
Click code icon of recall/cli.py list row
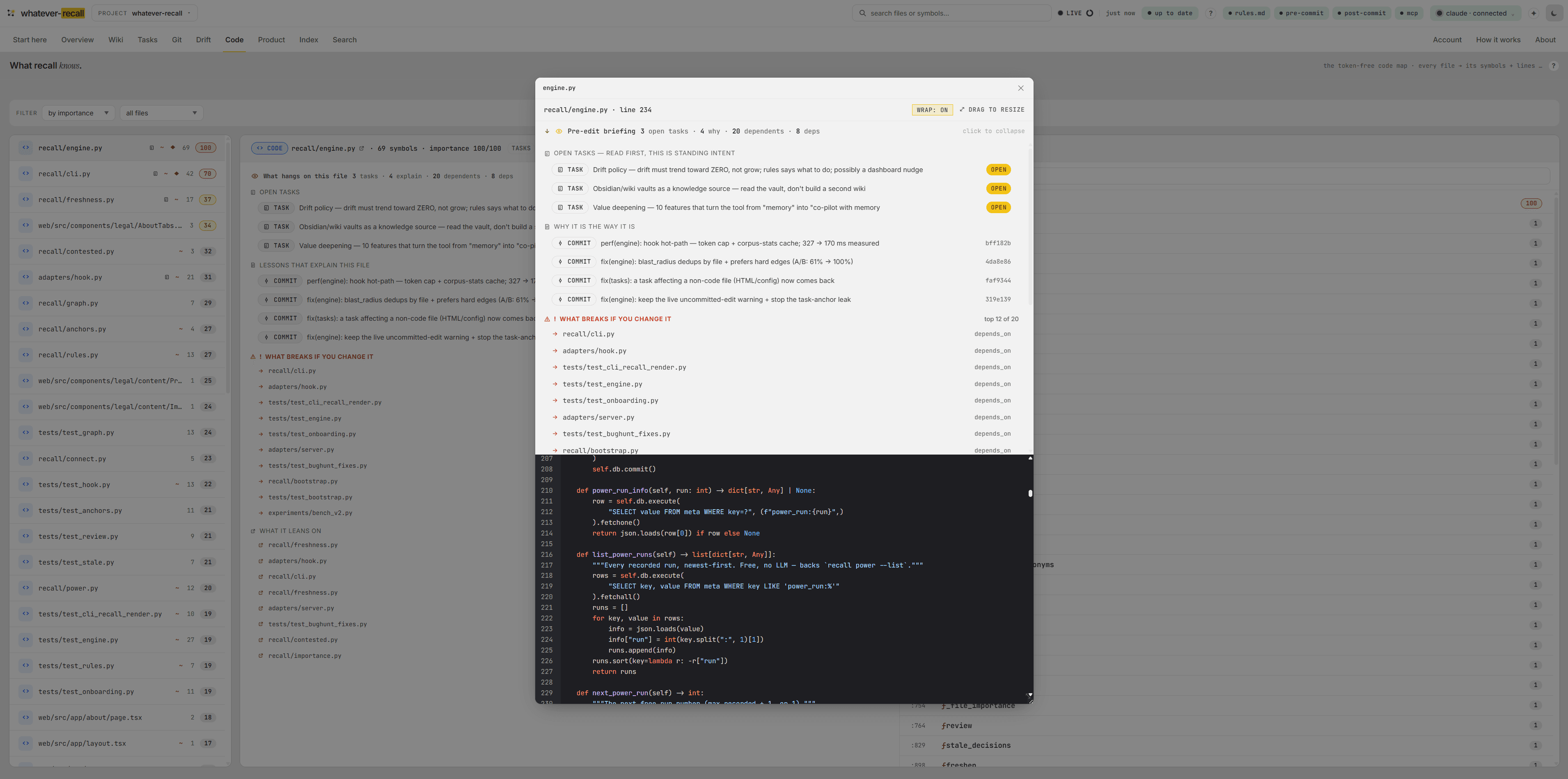(x=25, y=174)
